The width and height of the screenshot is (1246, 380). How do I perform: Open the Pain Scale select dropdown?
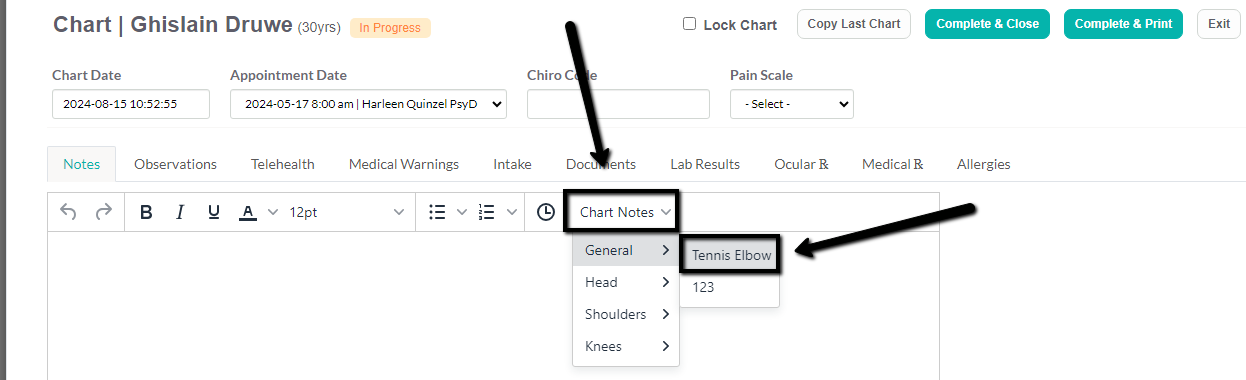(x=792, y=104)
